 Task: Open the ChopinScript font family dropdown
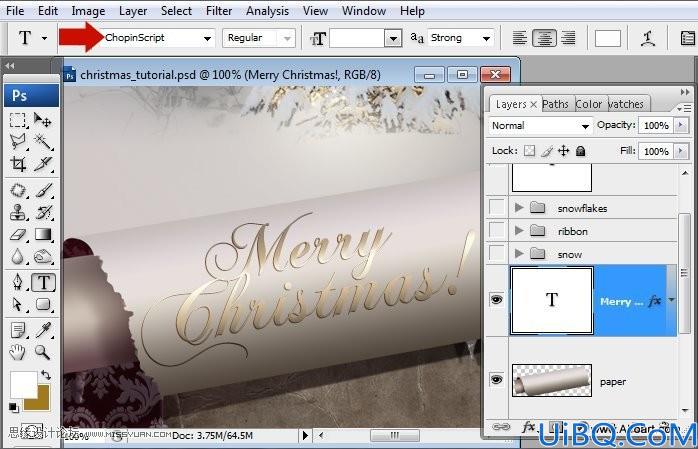207,38
